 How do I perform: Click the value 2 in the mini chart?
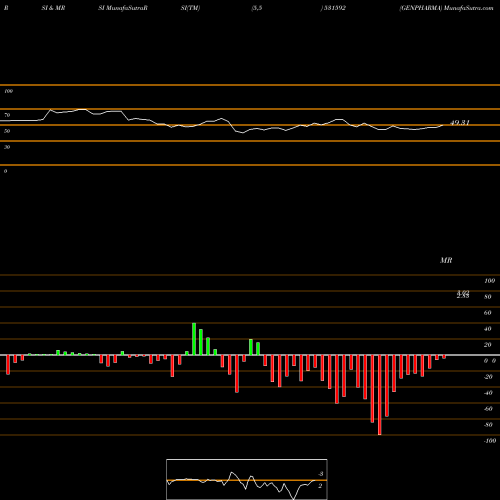click(x=320, y=486)
